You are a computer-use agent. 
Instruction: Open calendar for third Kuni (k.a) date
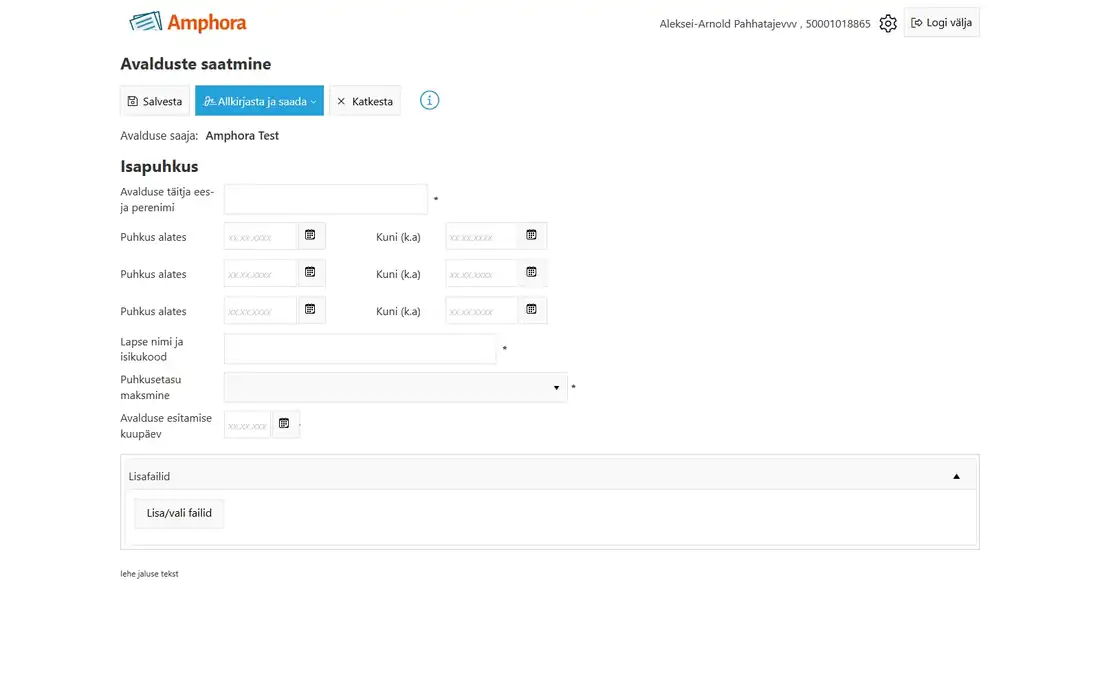(x=532, y=310)
